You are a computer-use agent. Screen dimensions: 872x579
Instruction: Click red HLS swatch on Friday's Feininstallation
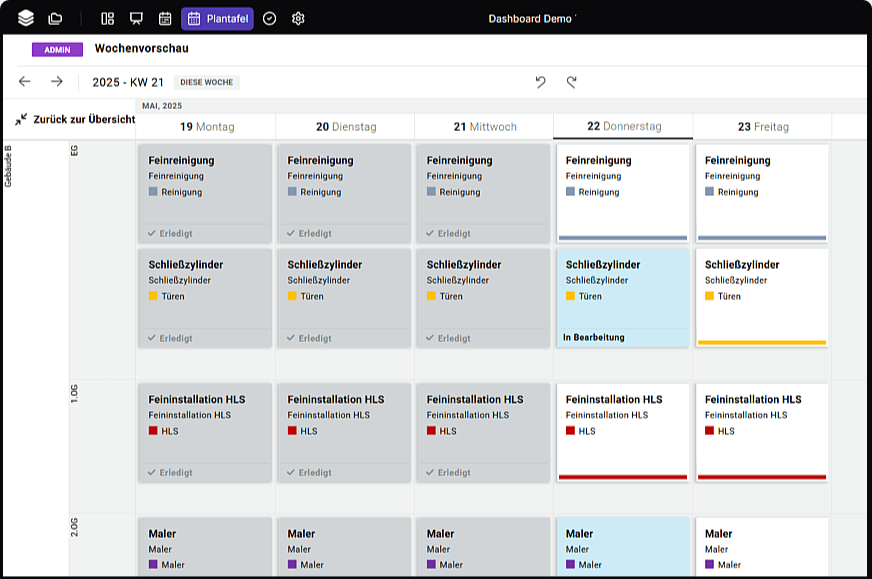(x=710, y=431)
